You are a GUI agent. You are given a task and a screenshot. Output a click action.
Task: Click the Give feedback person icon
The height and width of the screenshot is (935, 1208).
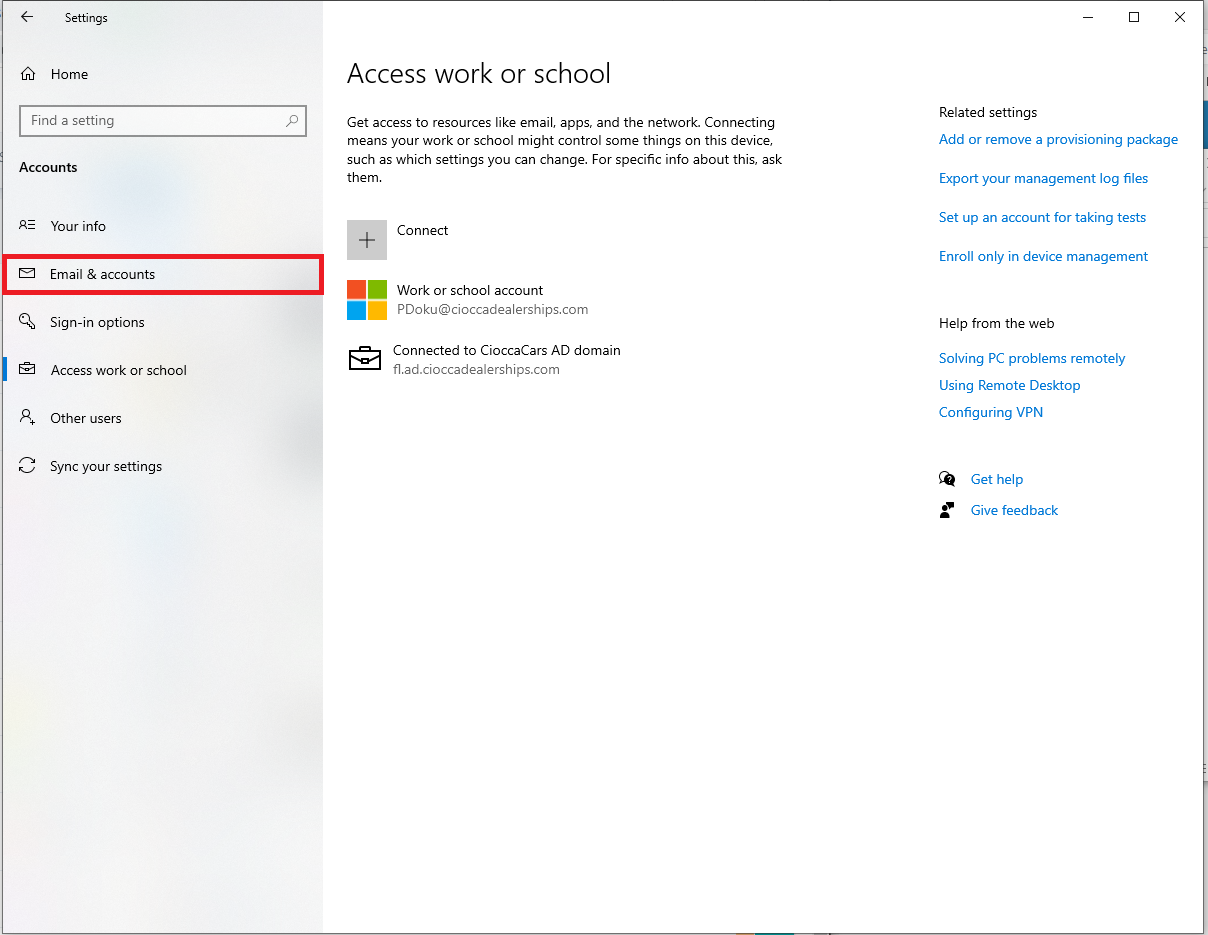tap(947, 510)
